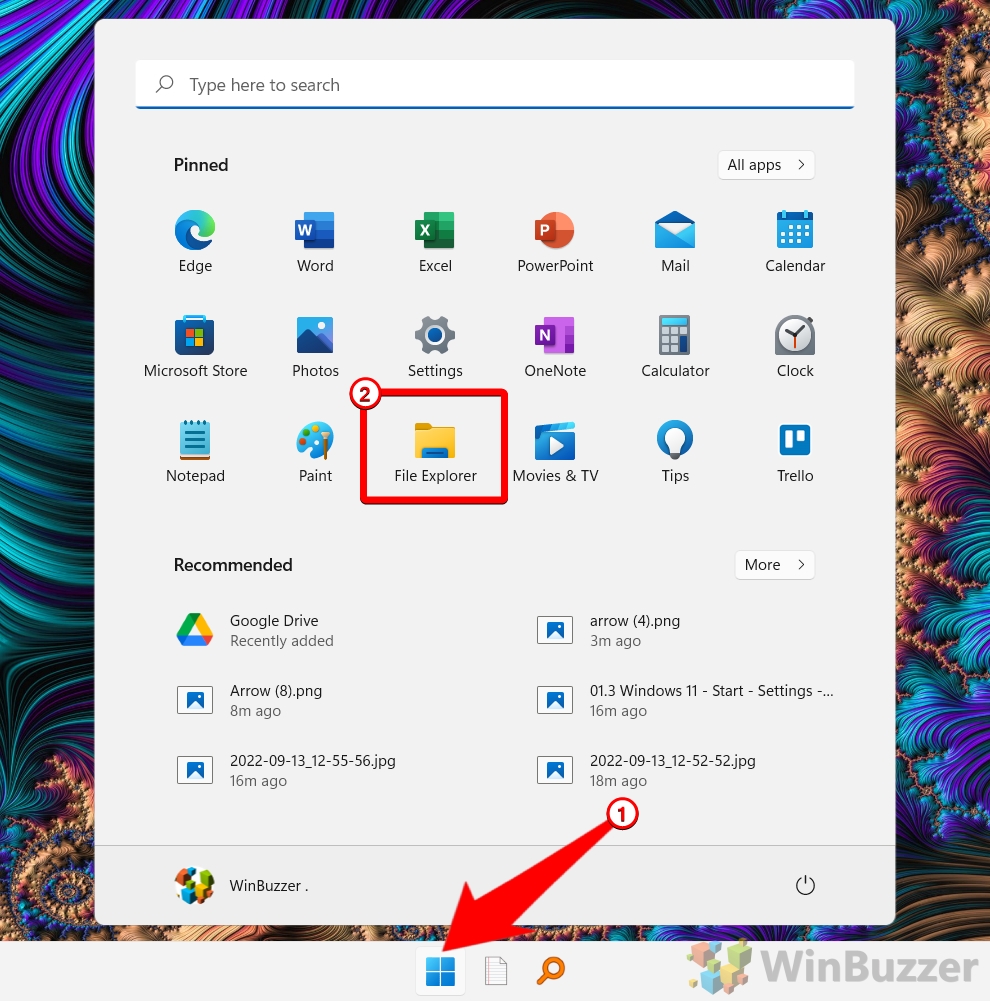The width and height of the screenshot is (990, 1001).
Task: Open Excel pinned app
Action: pos(435,241)
